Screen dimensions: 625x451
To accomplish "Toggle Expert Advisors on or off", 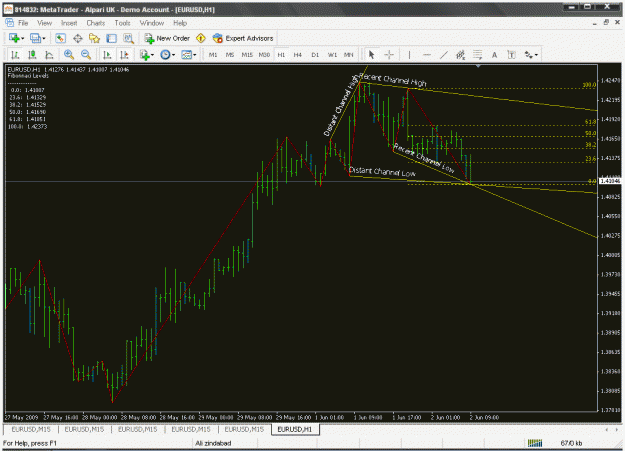I will (243, 38).
